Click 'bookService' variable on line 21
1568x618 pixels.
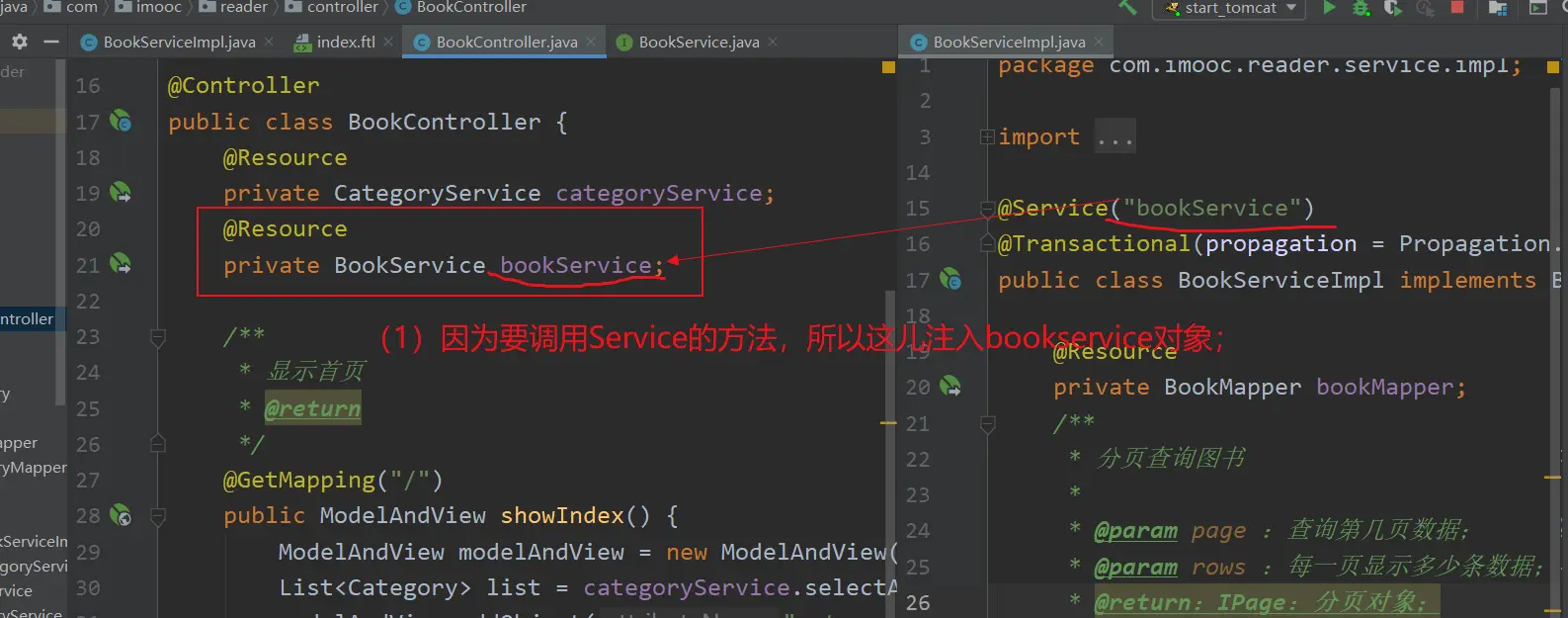pos(576,265)
